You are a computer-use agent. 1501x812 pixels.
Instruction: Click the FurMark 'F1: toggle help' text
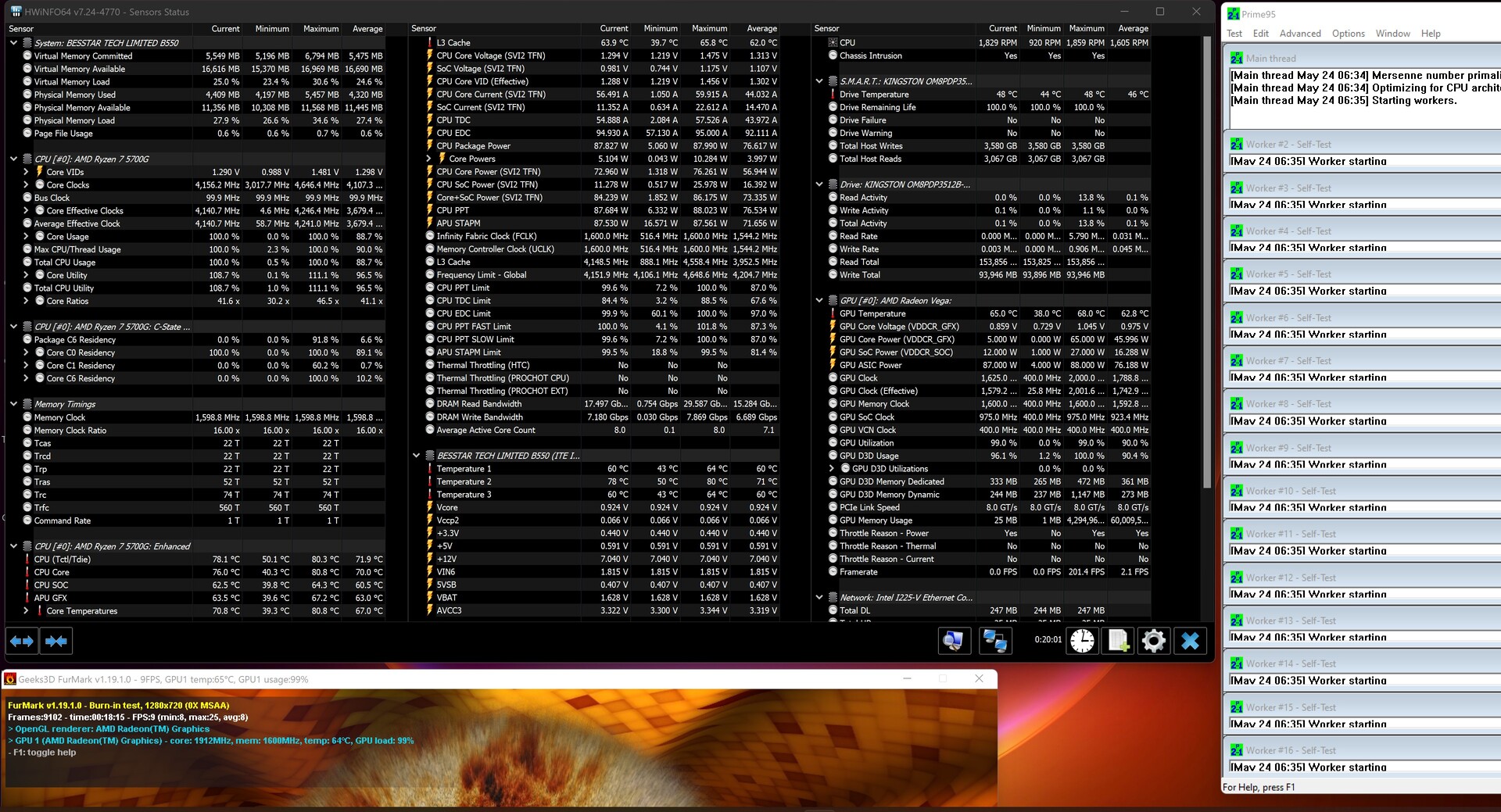click(42, 753)
